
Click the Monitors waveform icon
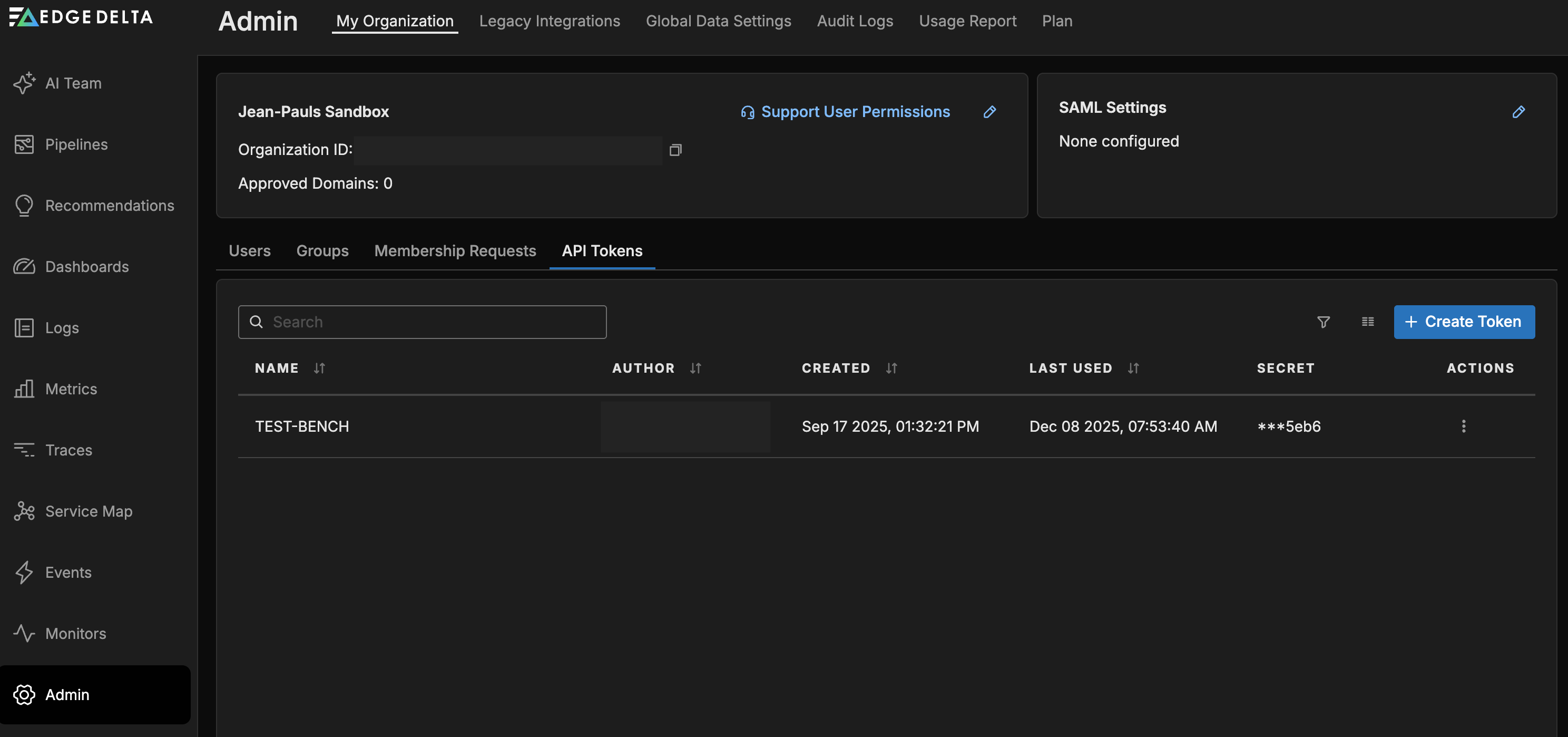(x=24, y=634)
